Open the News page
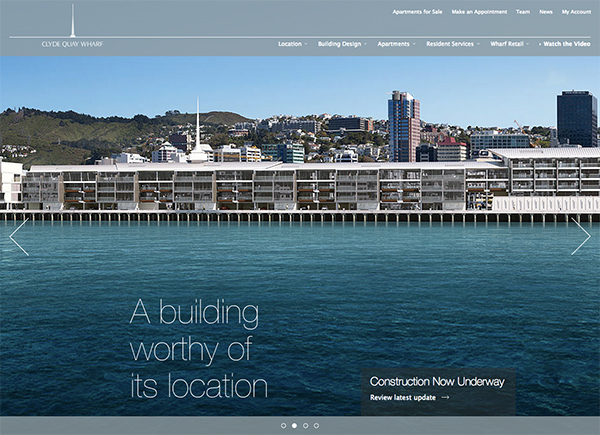600x435 pixels. click(x=546, y=11)
